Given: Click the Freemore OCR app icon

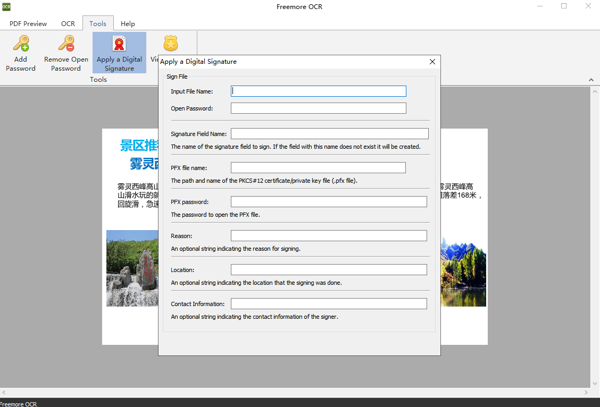Looking at the screenshot, I should [x=6, y=7].
